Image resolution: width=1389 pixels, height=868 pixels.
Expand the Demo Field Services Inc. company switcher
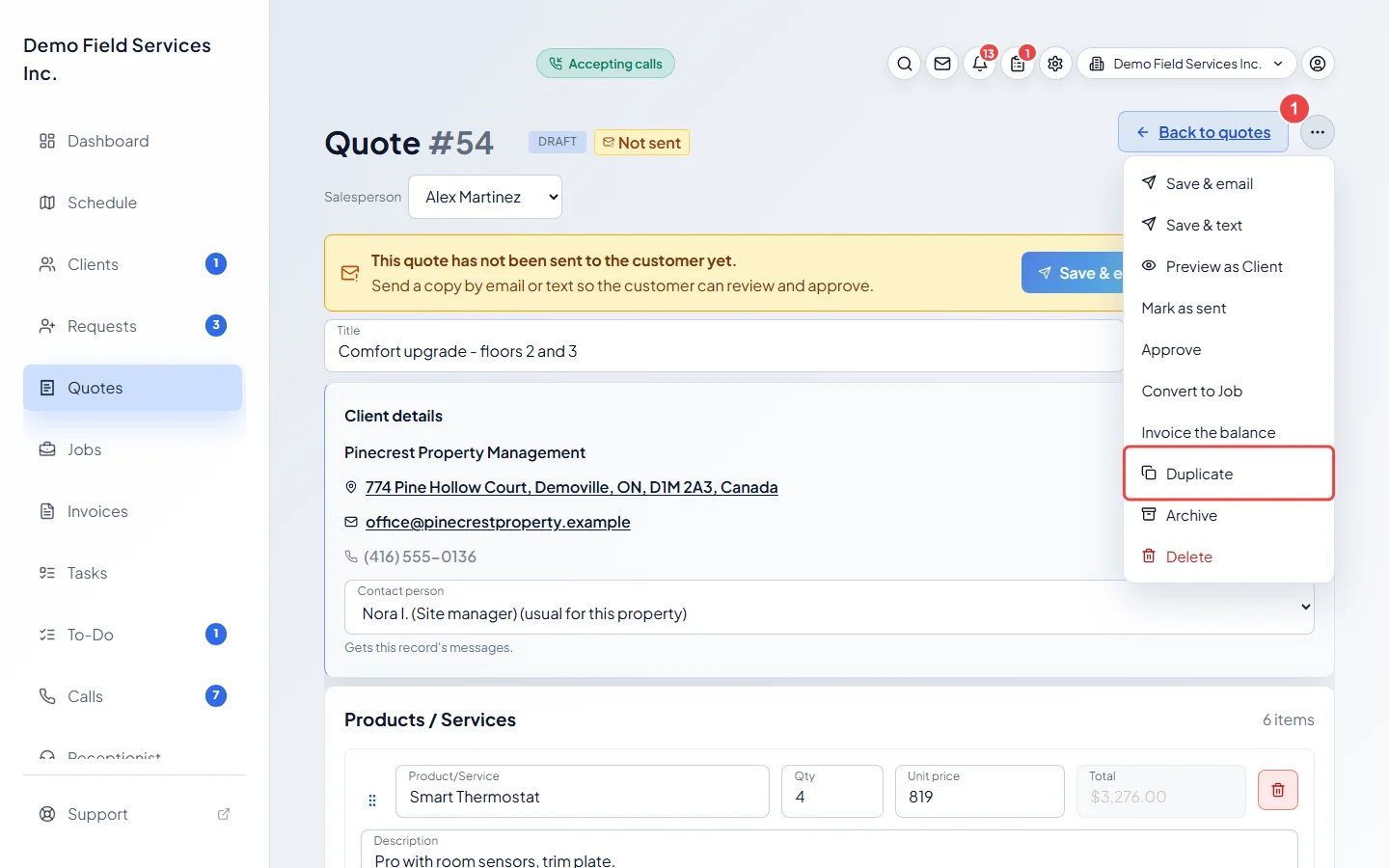tap(1186, 64)
